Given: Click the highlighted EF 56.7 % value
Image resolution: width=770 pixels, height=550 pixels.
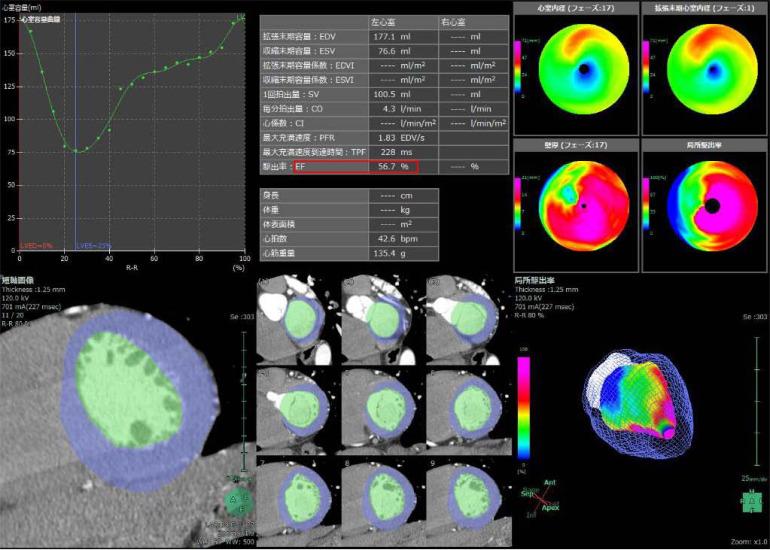Looking at the screenshot, I should [387, 165].
